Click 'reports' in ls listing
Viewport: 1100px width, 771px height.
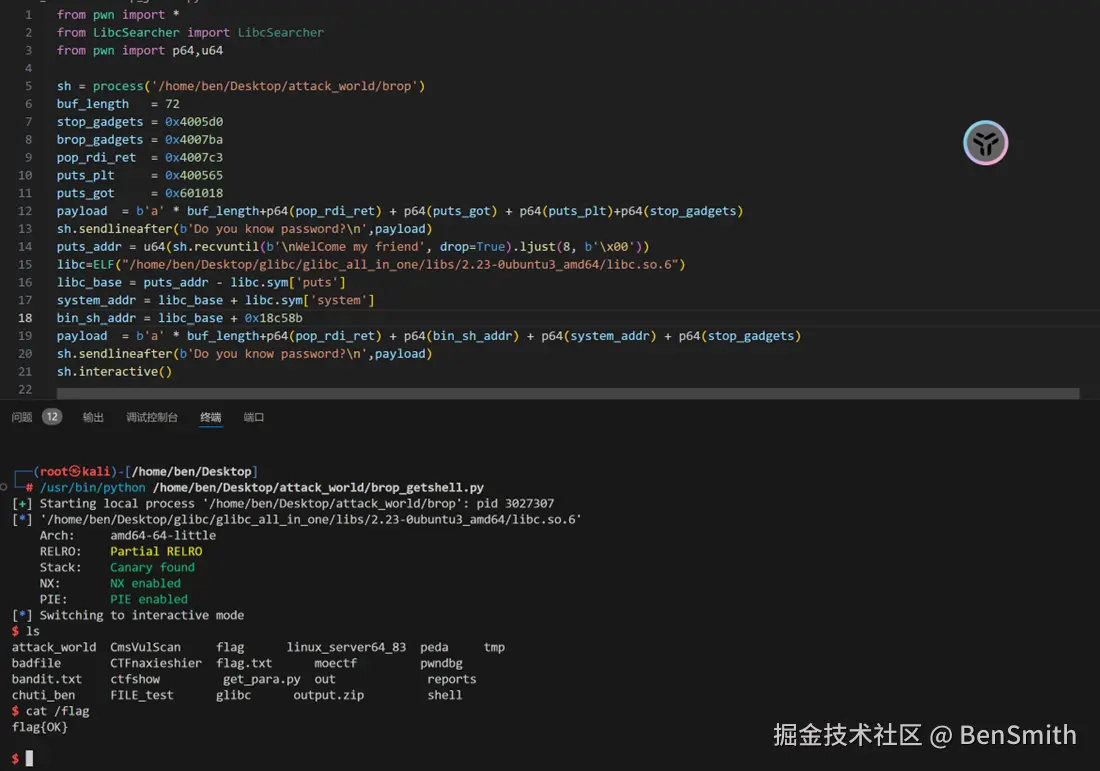tap(452, 679)
